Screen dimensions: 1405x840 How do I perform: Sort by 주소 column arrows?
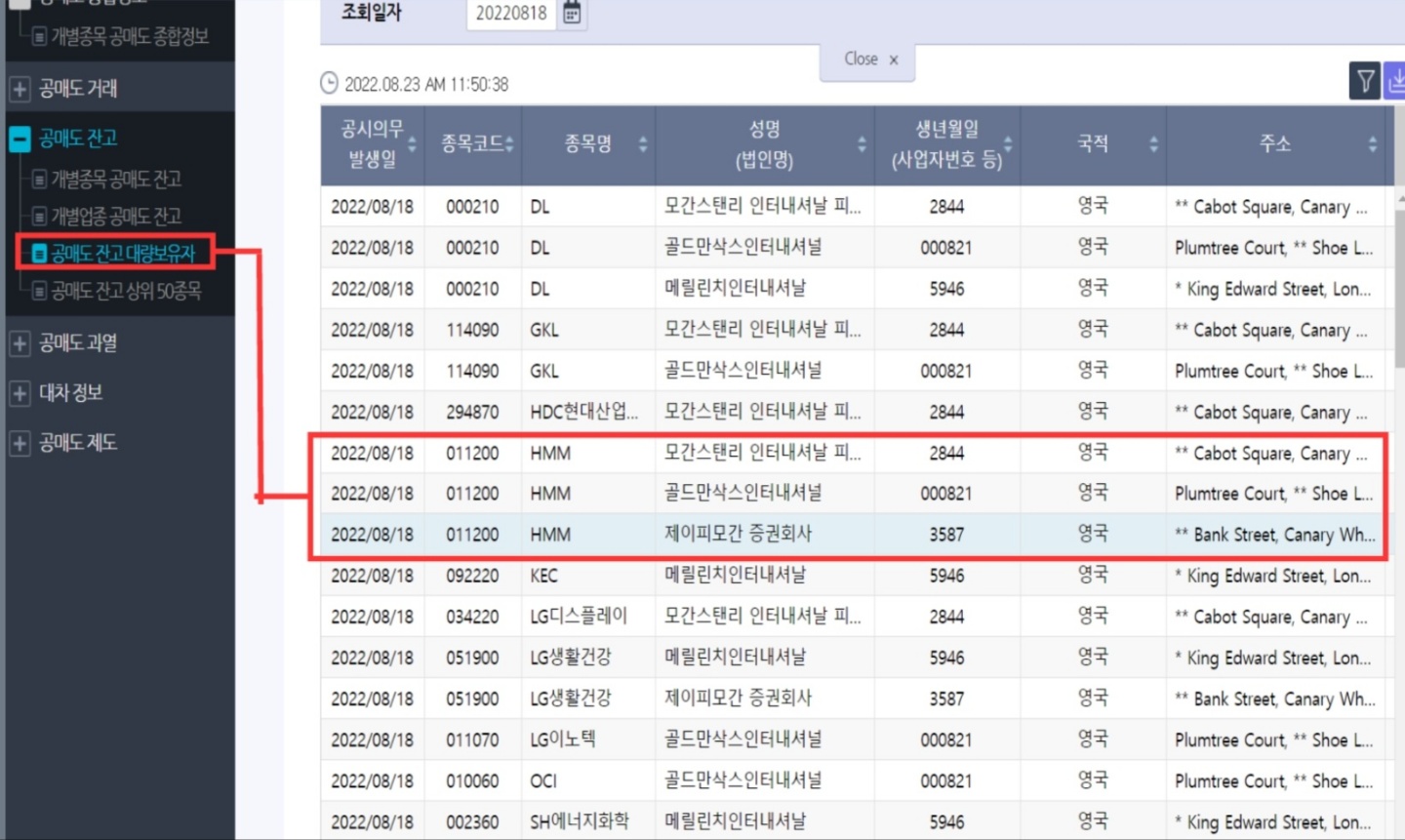[1372, 145]
